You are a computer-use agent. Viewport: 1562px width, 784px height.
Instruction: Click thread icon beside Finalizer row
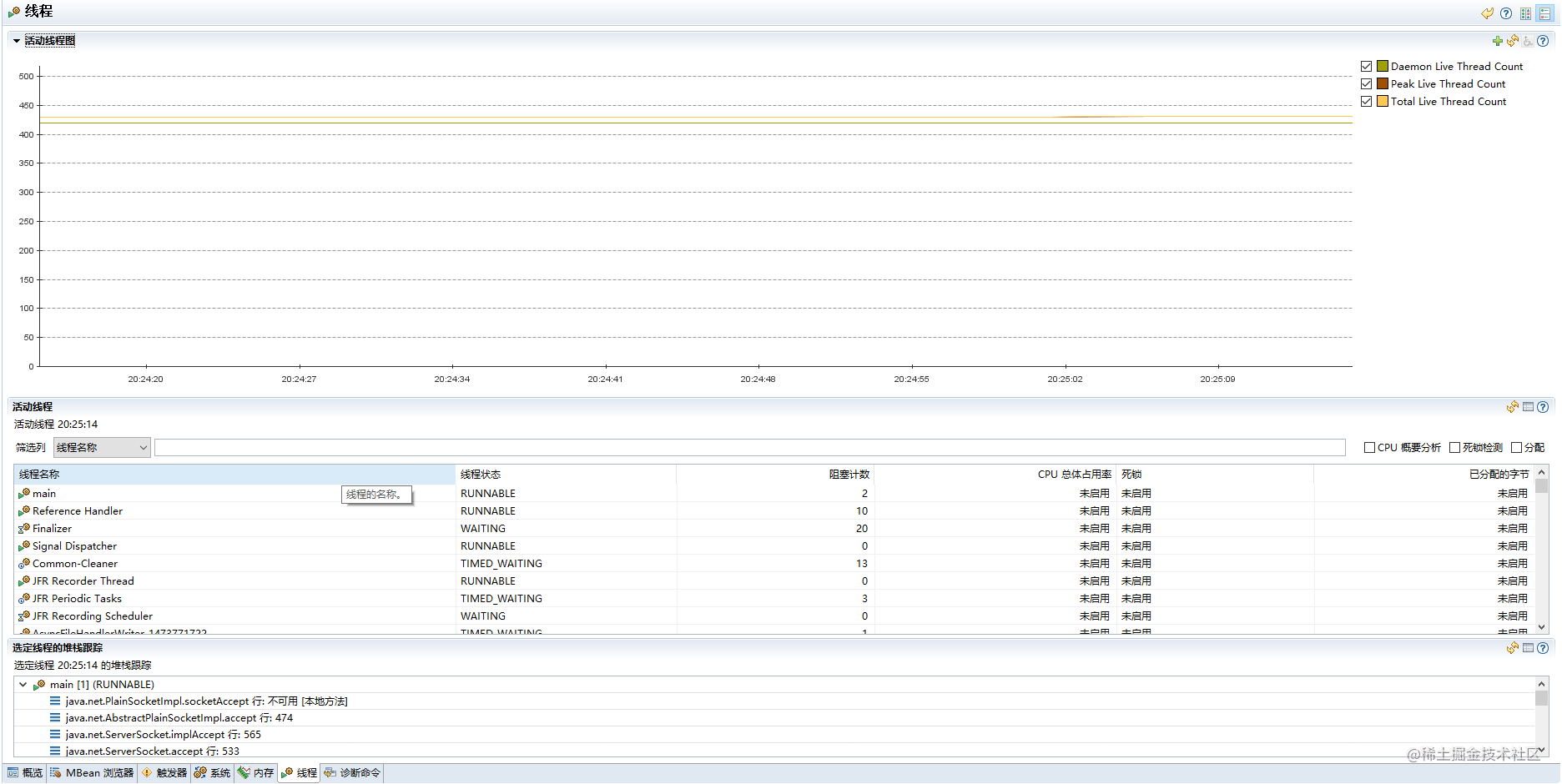coord(24,529)
